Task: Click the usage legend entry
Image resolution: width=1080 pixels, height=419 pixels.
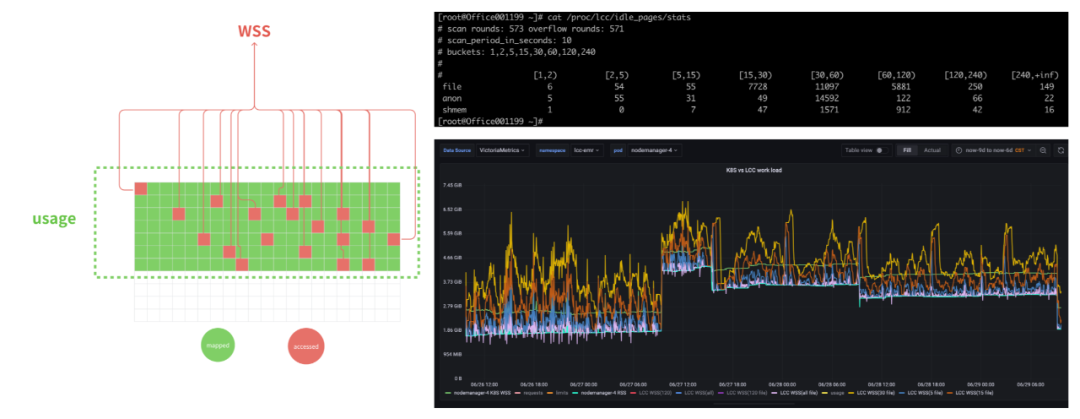Action: [838, 393]
